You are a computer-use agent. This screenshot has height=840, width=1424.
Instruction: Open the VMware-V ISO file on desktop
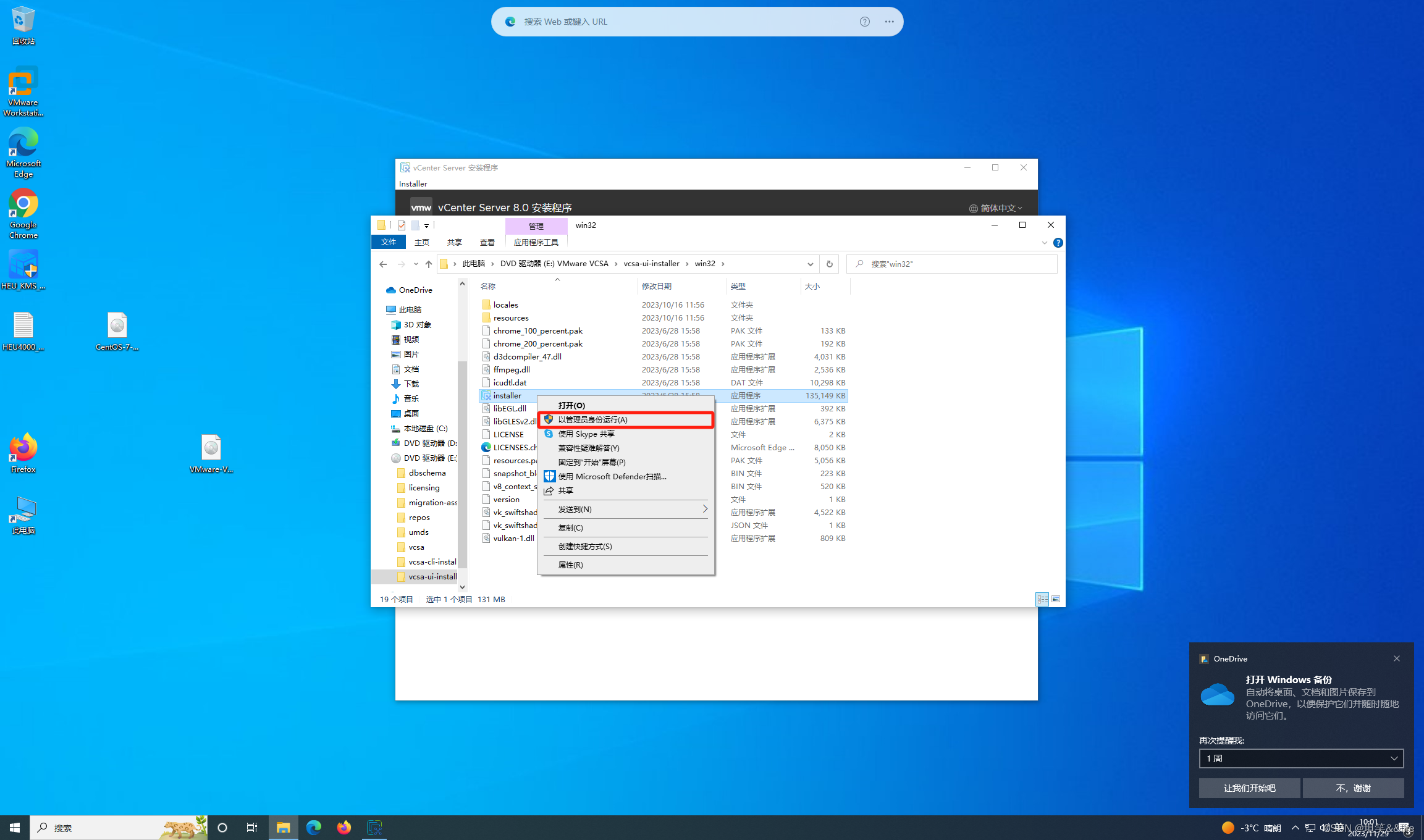pyautogui.click(x=211, y=454)
